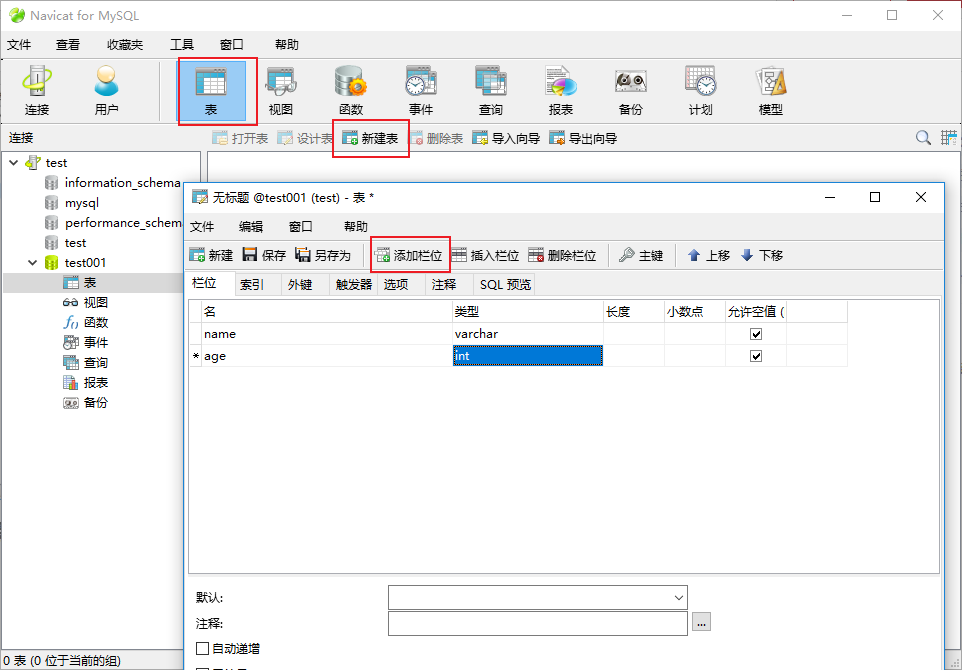Click 新建 in the table designer toolbar
Screen dimensions: 962x670
211,255
